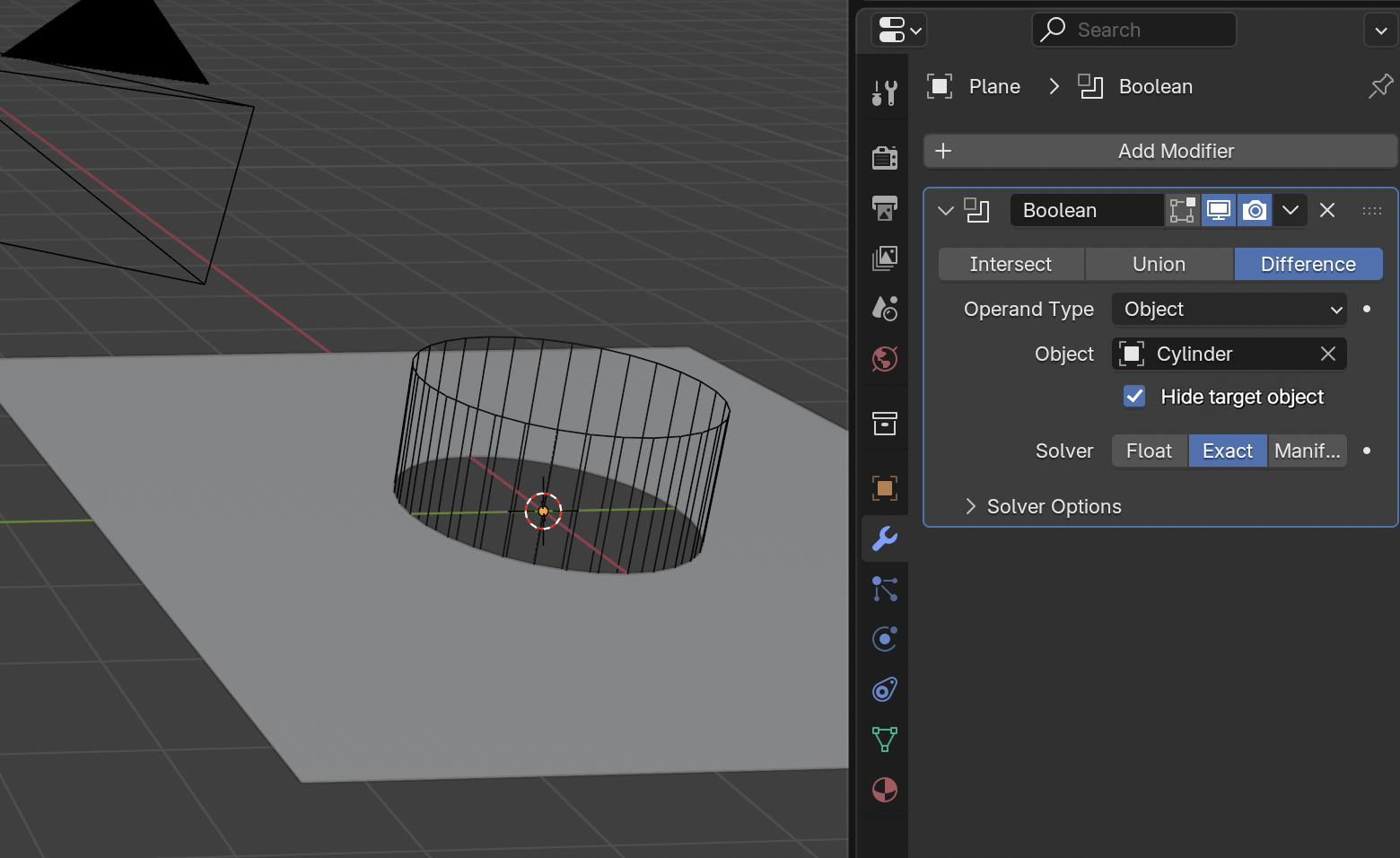Screen dimensions: 1400x858
Task: Open the Material properties tab
Action: click(884, 790)
